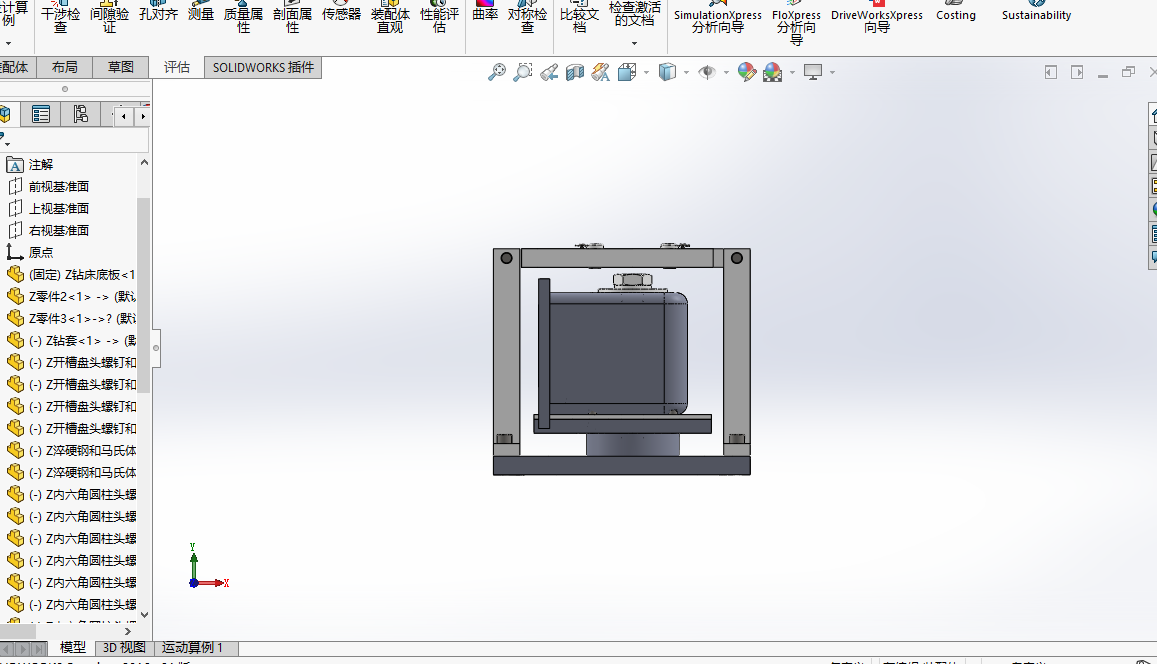
Task: Click the feature tree tabs left arrow
Action: pyautogui.click(x=124, y=116)
